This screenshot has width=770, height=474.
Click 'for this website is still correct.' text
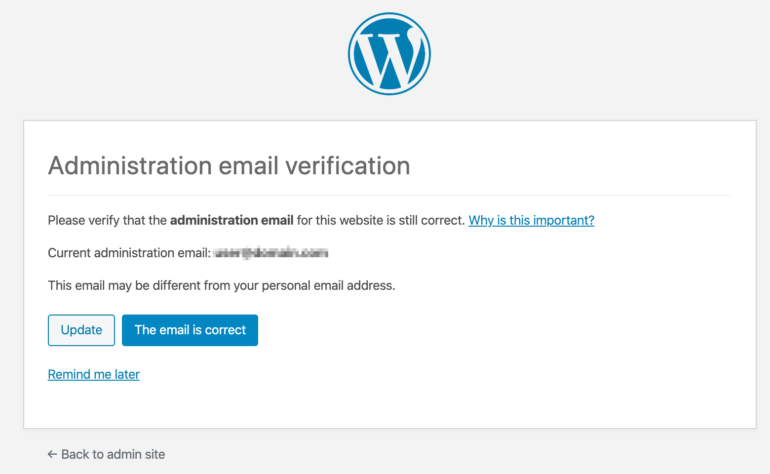[381, 221]
